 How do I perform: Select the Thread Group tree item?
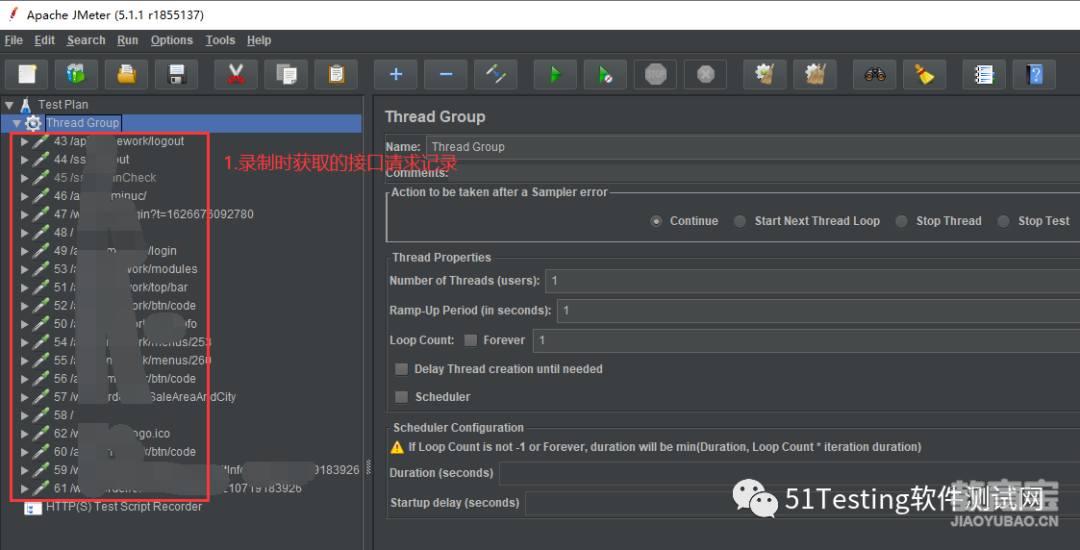click(x=83, y=123)
